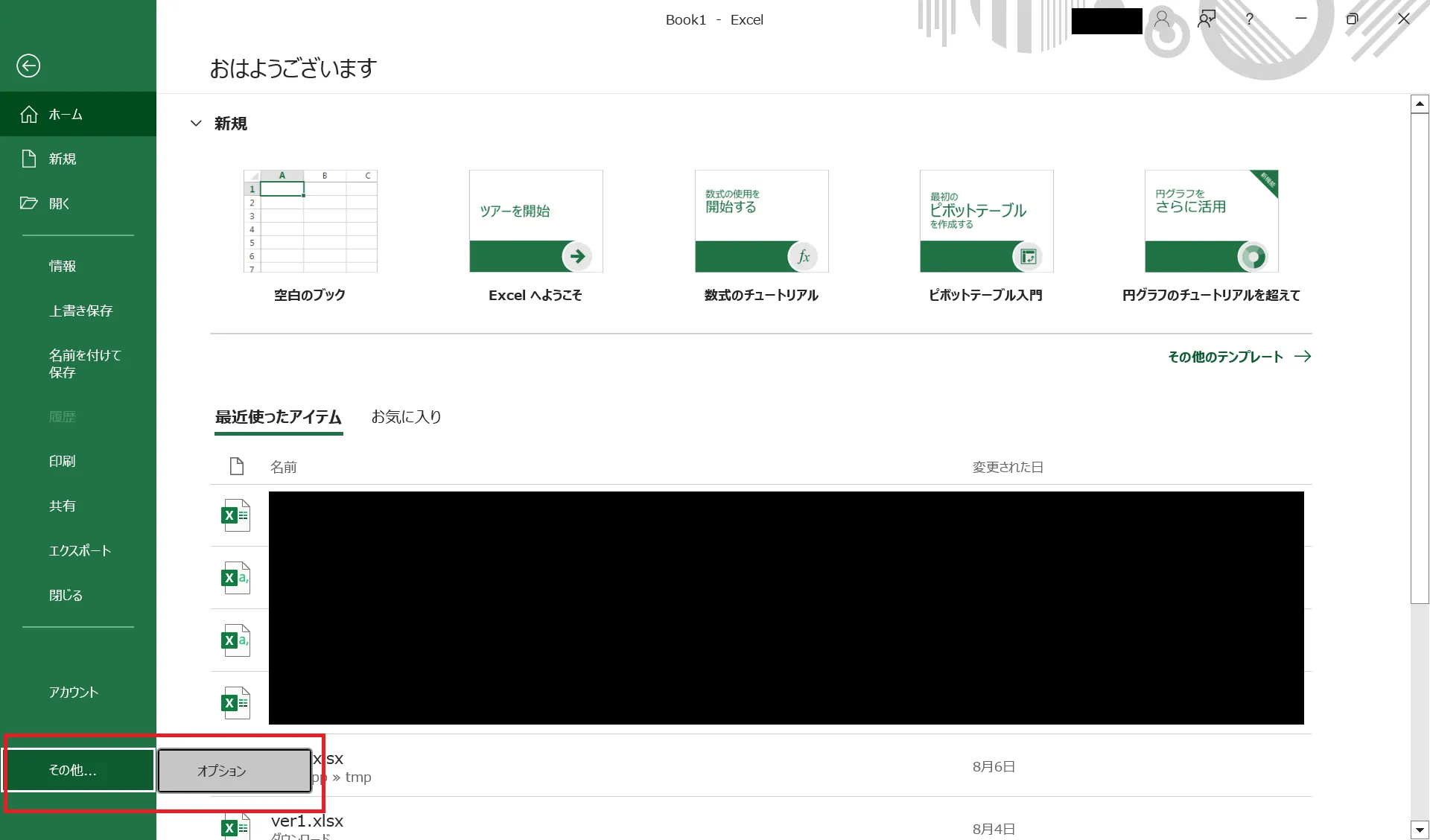Image resolution: width=1430 pixels, height=840 pixels.
Task: Click the 名前 column header
Action: point(283,467)
